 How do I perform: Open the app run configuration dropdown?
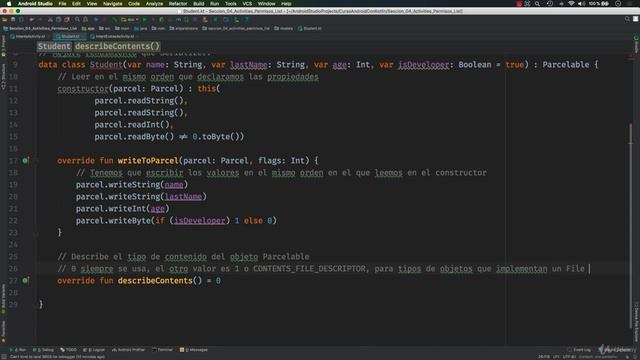tap(130, 19)
